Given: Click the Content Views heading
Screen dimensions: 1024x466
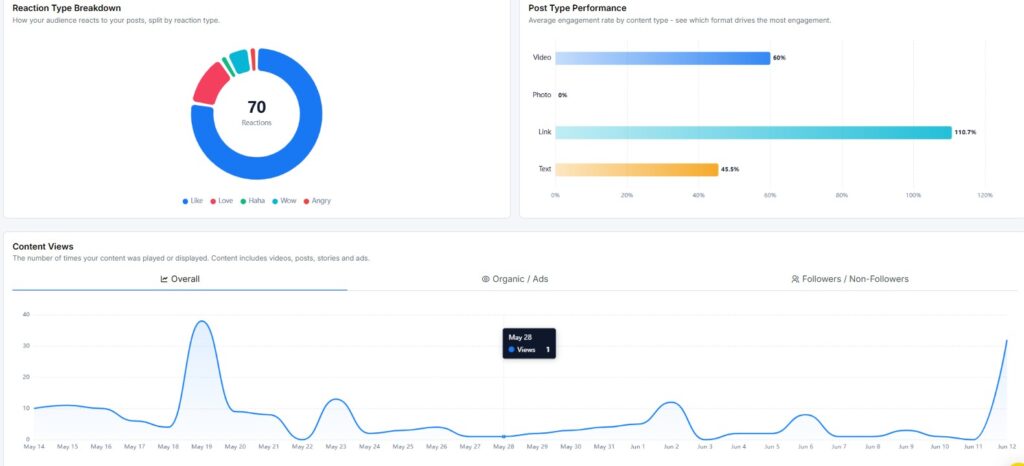Looking at the screenshot, I should 43,247.
